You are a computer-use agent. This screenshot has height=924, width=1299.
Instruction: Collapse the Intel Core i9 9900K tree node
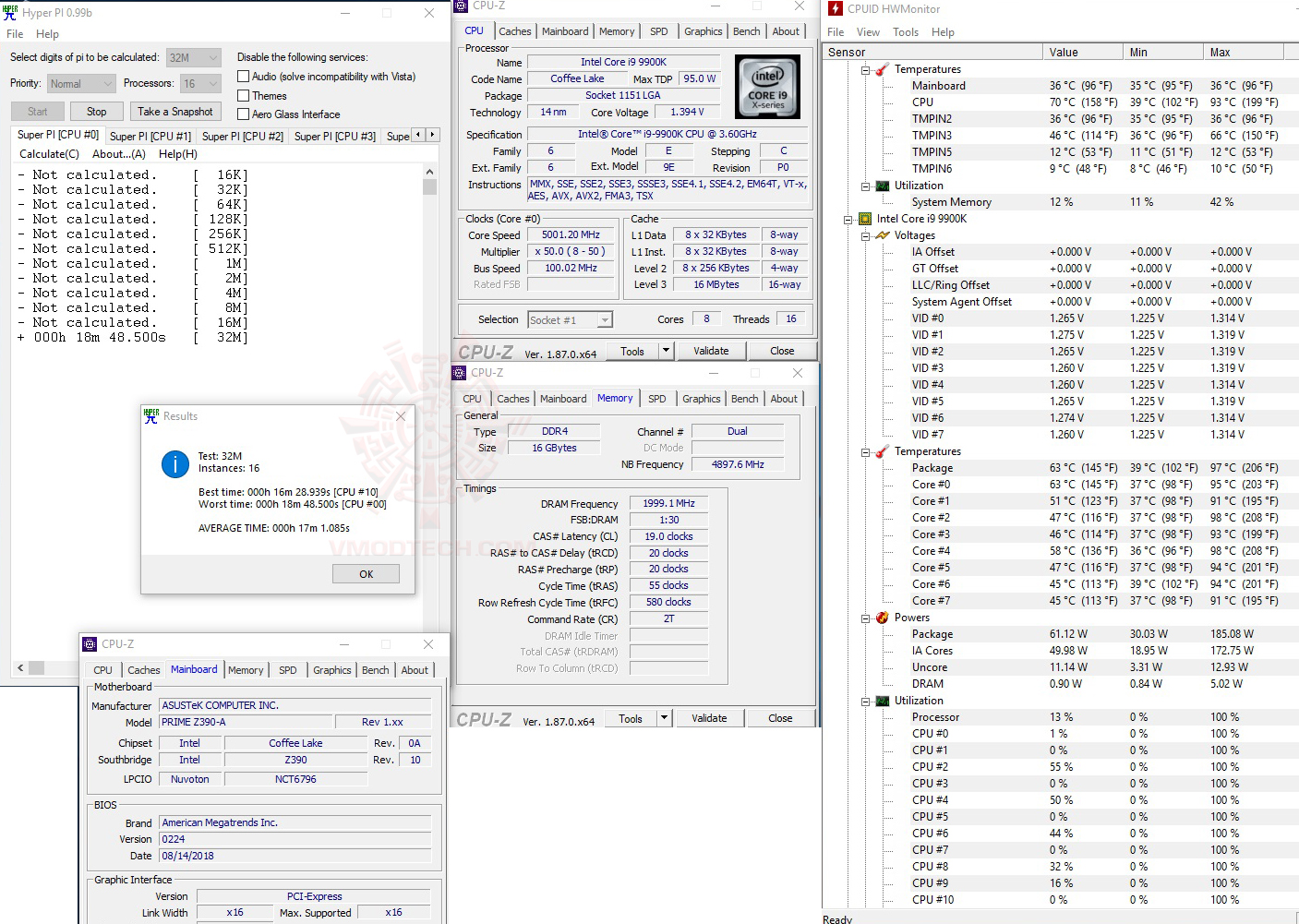click(x=848, y=219)
